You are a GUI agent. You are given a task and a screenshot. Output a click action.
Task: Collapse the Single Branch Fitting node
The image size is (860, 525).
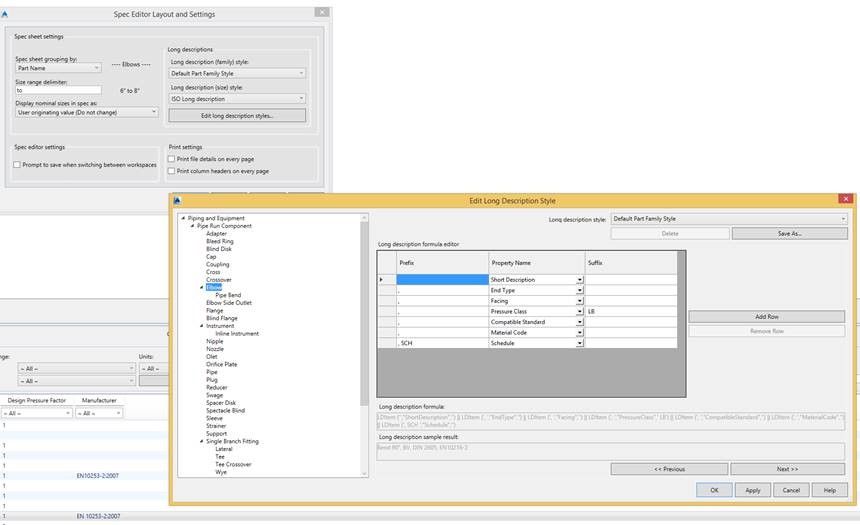point(202,441)
